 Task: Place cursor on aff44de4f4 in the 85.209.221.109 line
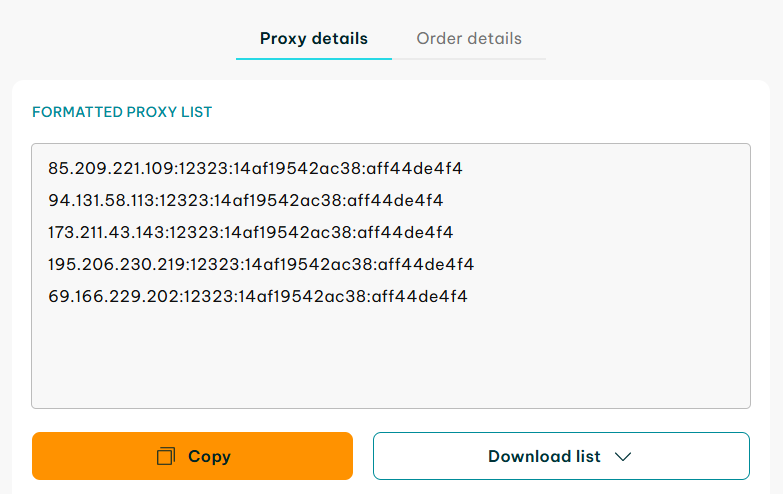414,168
